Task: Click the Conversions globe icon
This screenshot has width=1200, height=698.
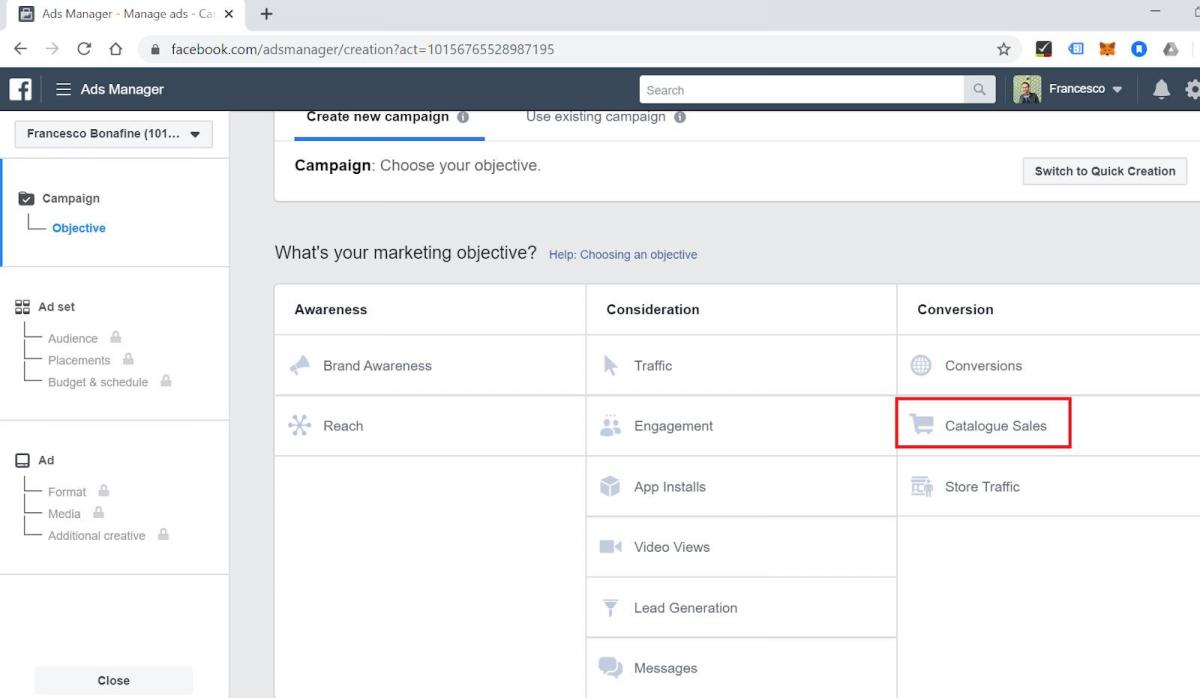Action: (921, 365)
